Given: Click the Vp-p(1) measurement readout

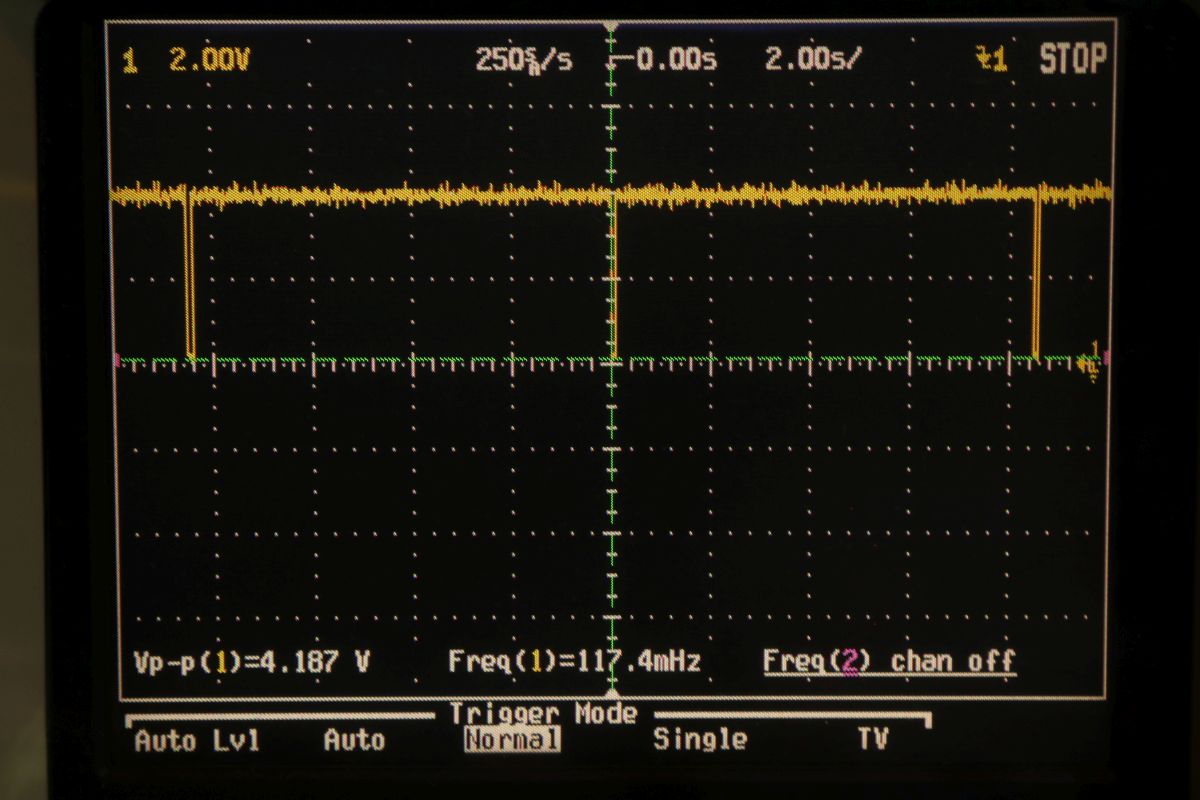Looking at the screenshot, I should pos(252,661).
